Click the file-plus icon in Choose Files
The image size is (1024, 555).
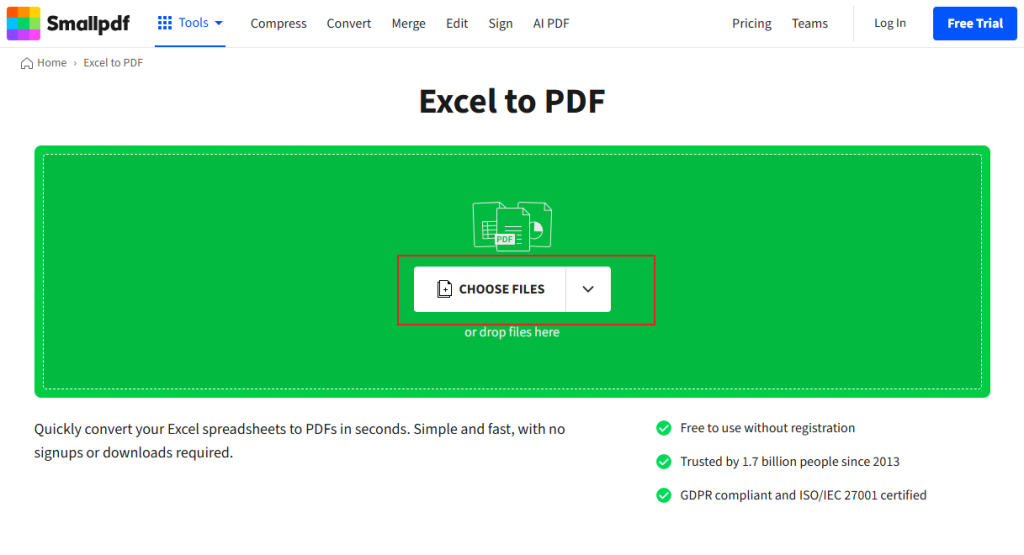coord(444,289)
